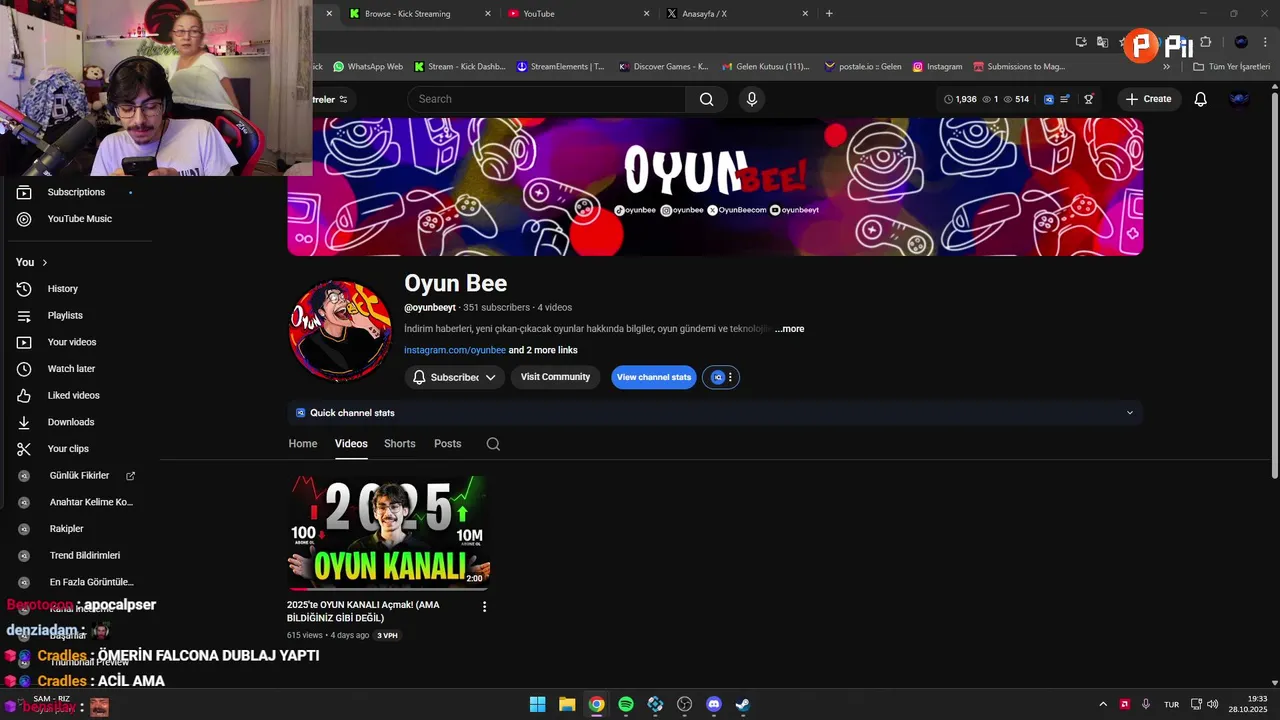Open the vidIQ list icon in header

click(x=1065, y=99)
